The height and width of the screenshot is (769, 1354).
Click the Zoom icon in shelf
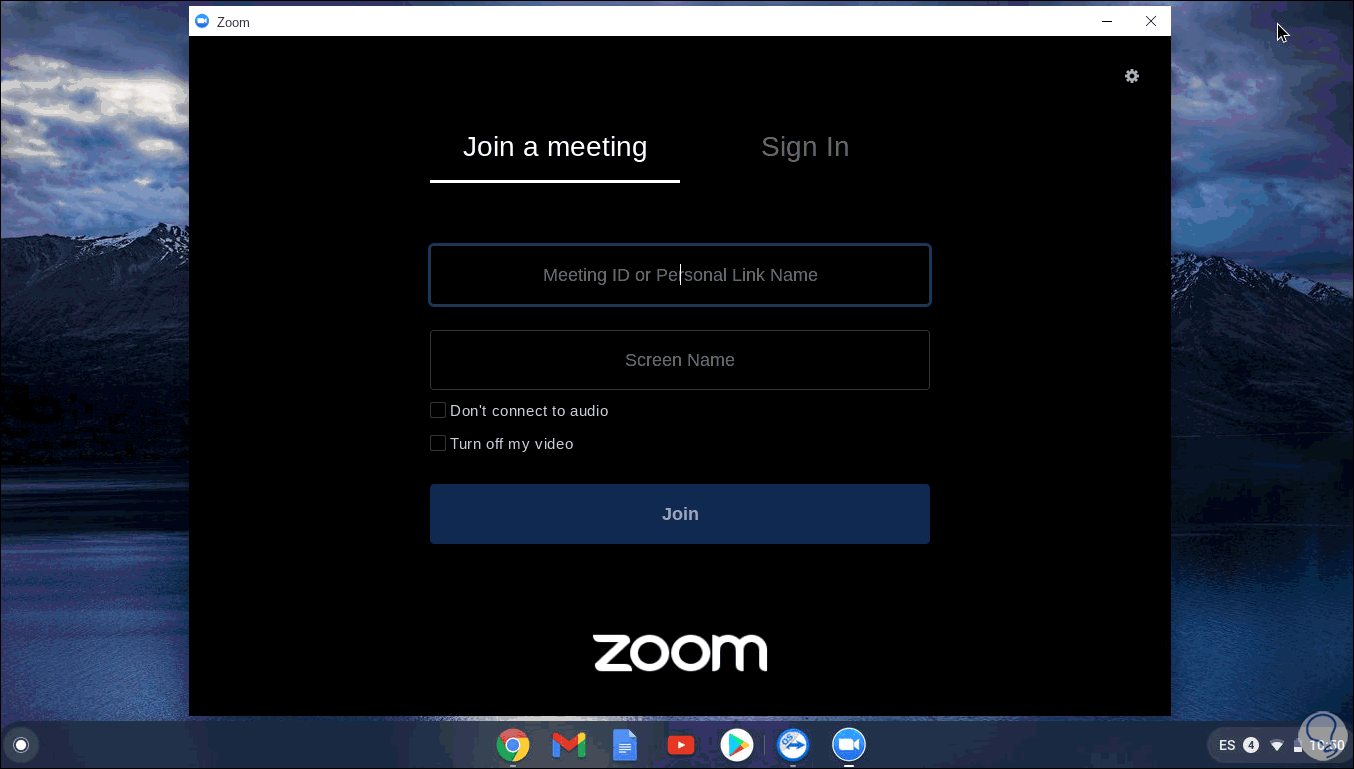[x=849, y=745]
